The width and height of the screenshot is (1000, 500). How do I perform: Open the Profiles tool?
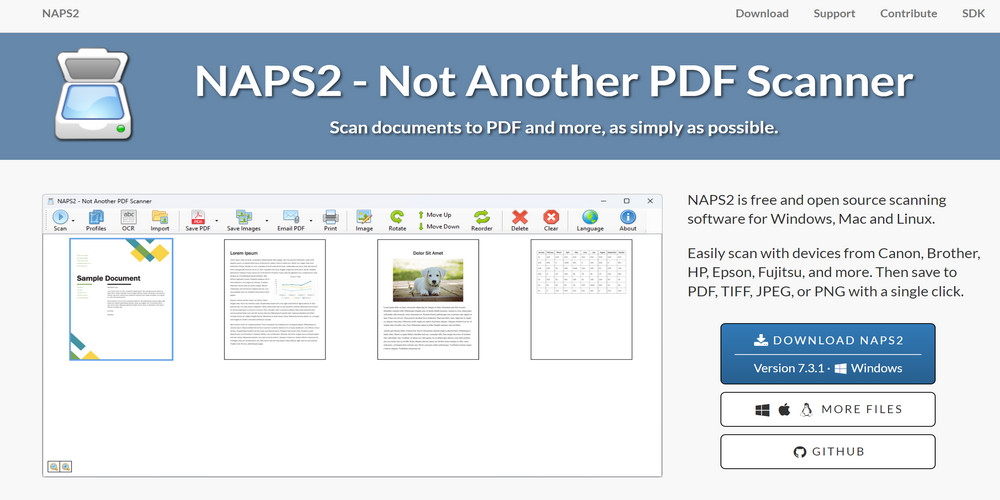[x=96, y=220]
